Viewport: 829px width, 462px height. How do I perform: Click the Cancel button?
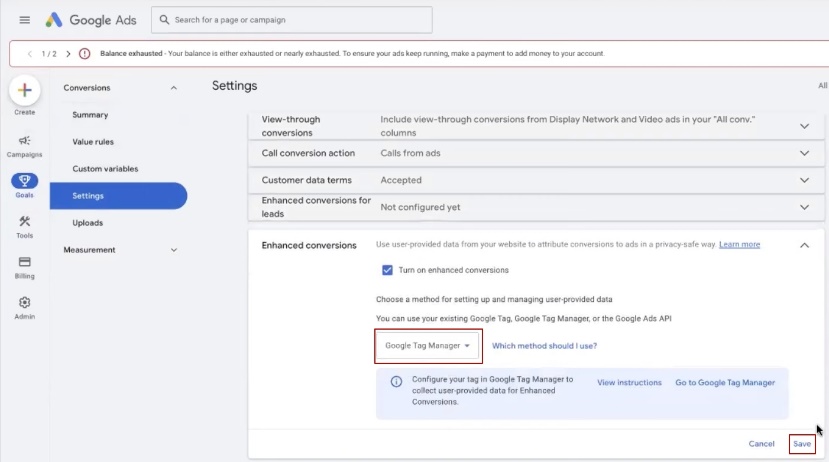761,444
